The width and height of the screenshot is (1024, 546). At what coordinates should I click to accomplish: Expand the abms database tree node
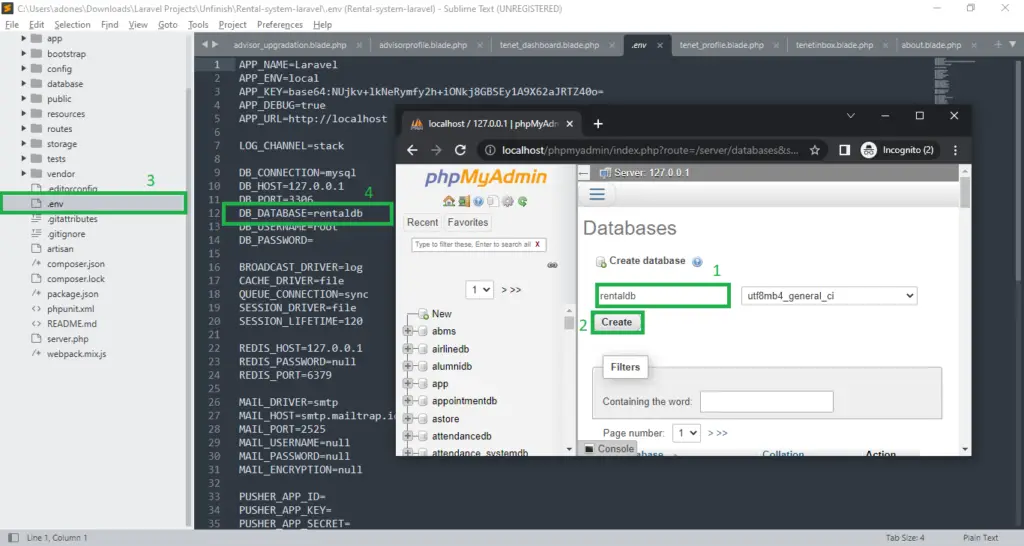click(x=408, y=332)
